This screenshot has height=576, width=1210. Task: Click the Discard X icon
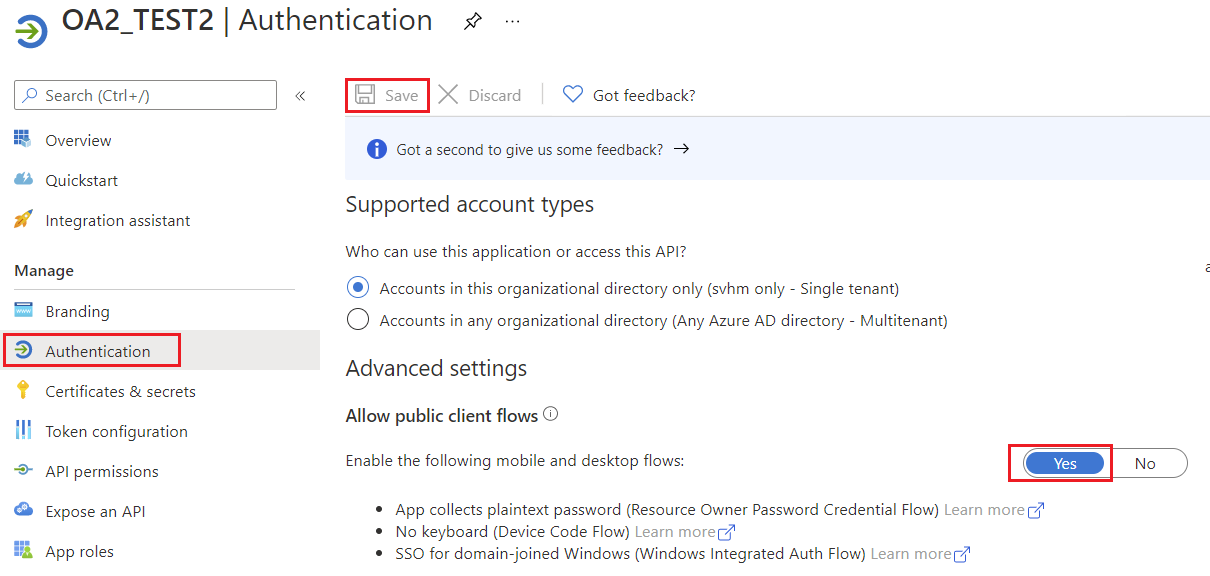[x=449, y=95]
